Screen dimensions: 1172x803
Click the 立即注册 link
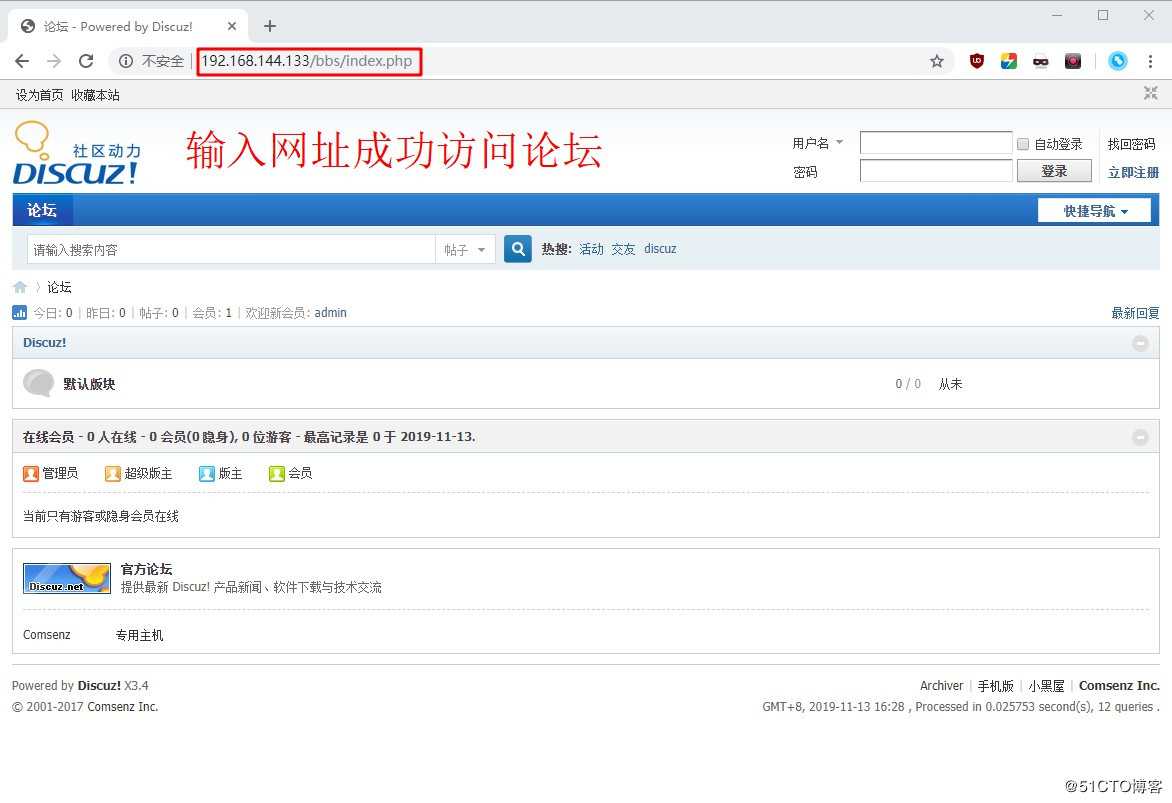pyautogui.click(x=1132, y=172)
